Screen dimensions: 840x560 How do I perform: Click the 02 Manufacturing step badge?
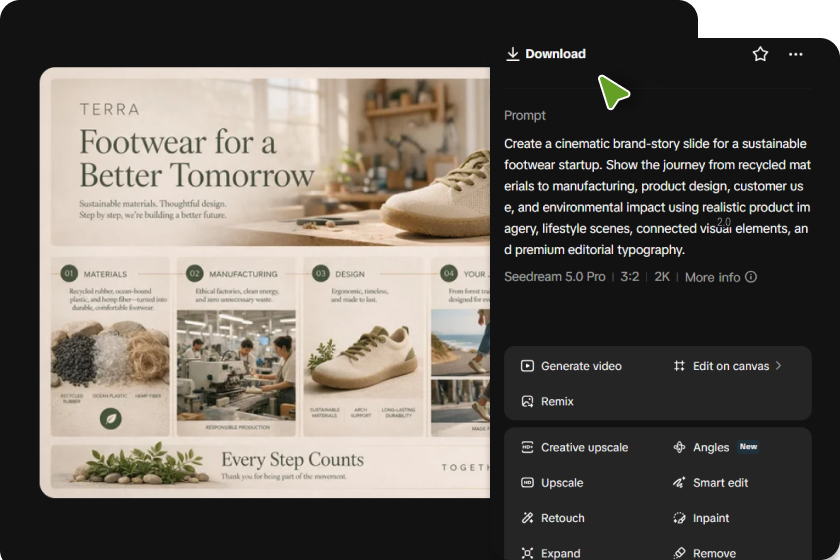pyautogui.click(x=194, y=273)
